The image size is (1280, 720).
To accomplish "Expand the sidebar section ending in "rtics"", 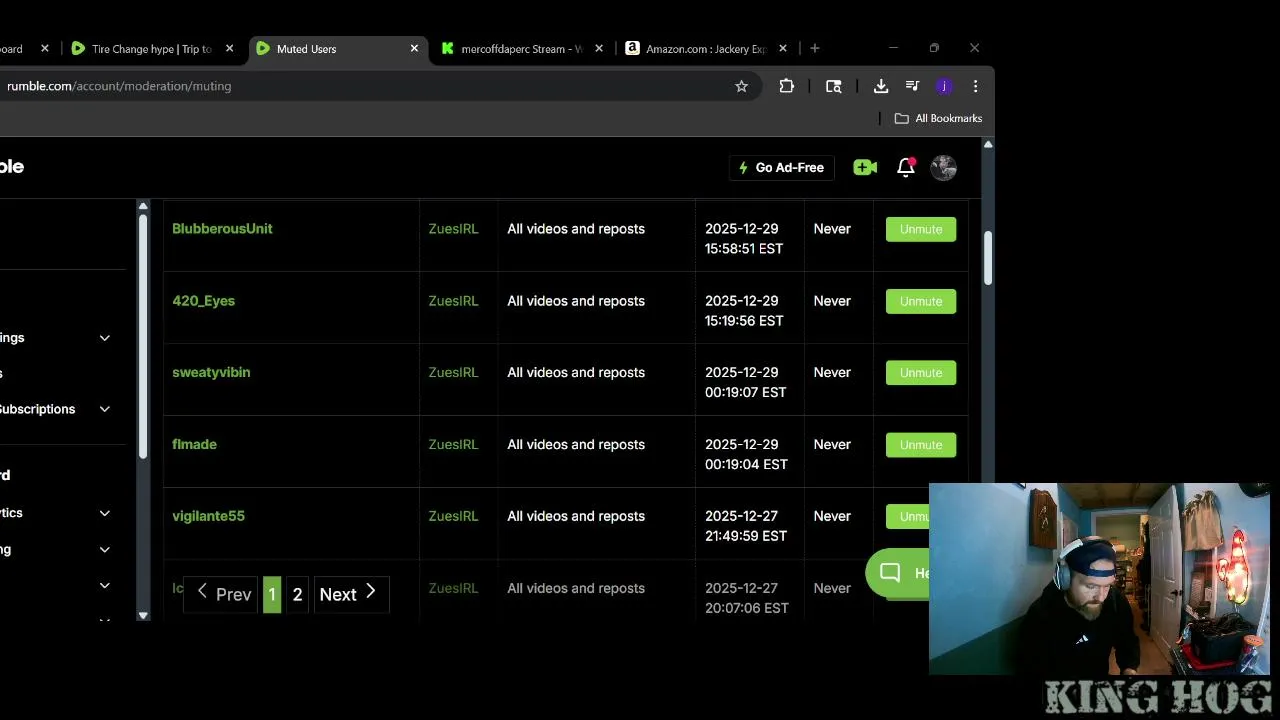I will point(104,513).
